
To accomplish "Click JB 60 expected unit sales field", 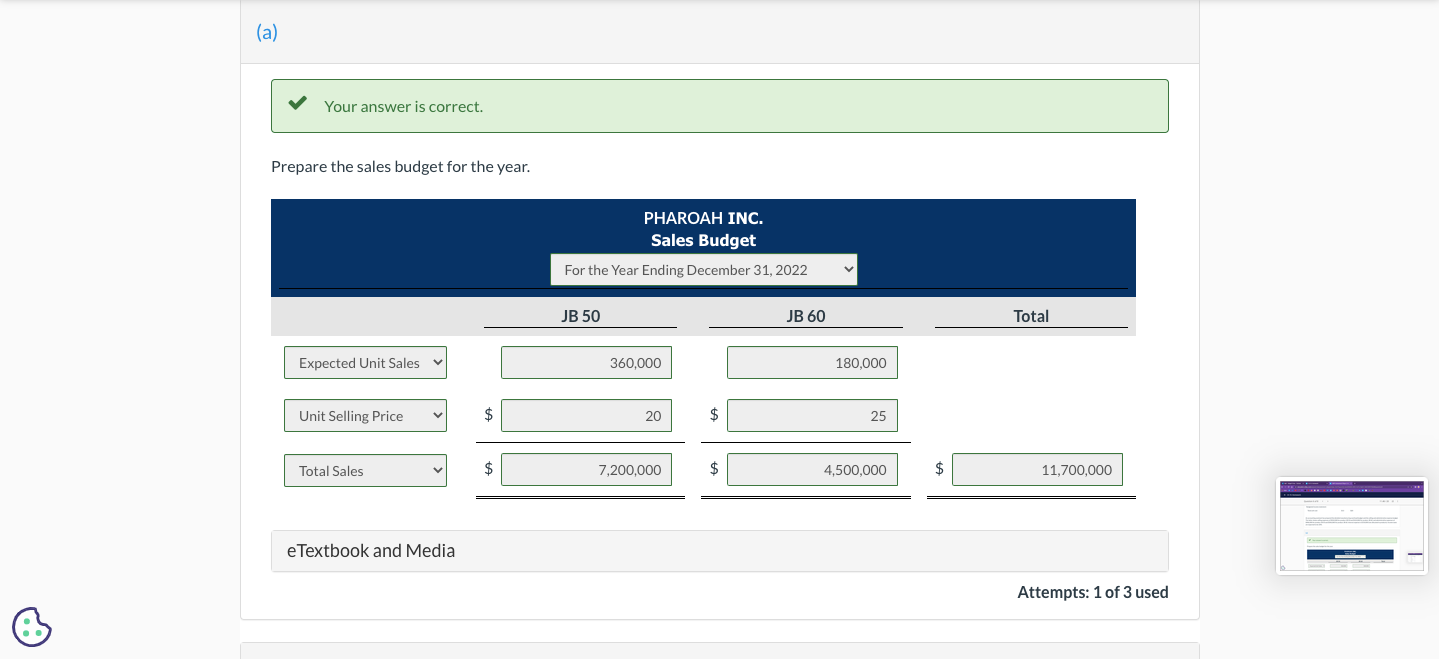I will pos(812,363).
